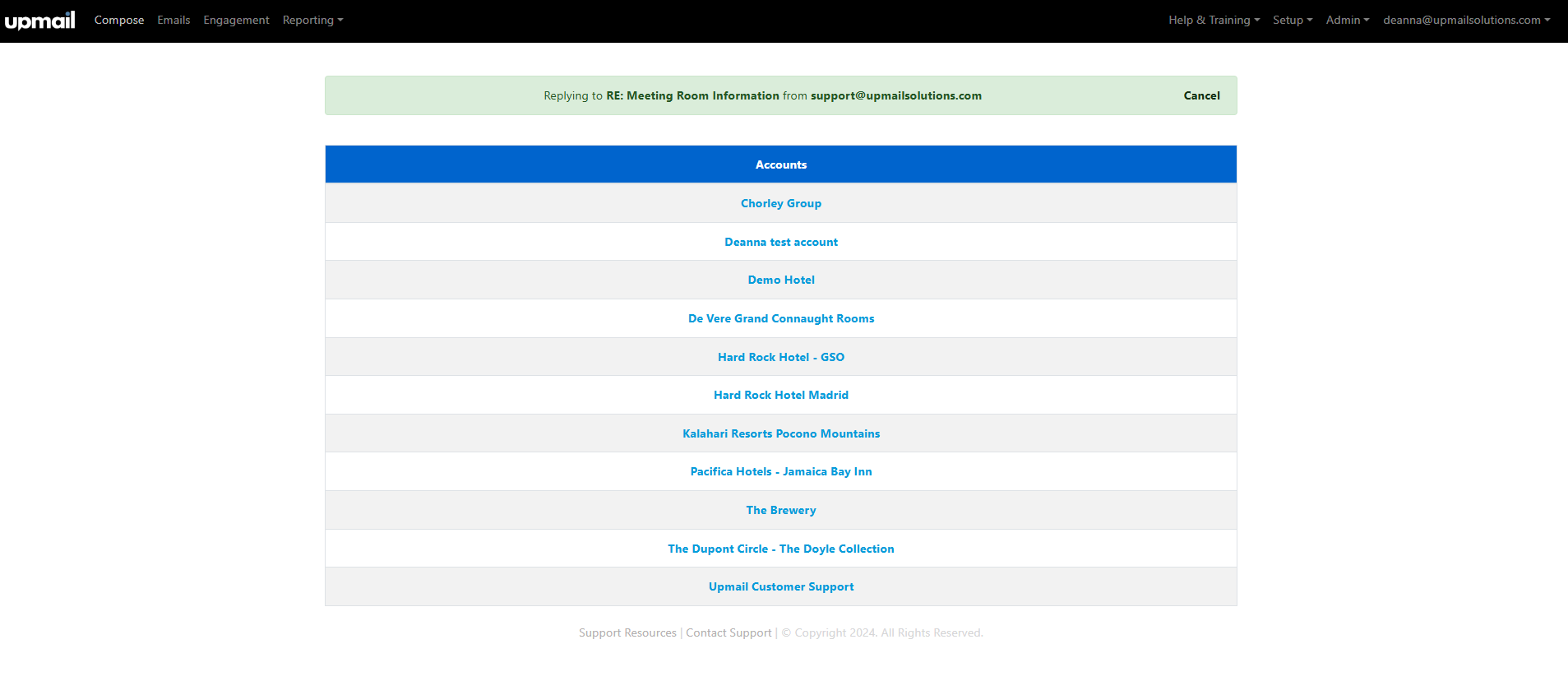Open the Compose page
Image resolution: width=1568 pixels, height=695 pixels.
[119, 20]
